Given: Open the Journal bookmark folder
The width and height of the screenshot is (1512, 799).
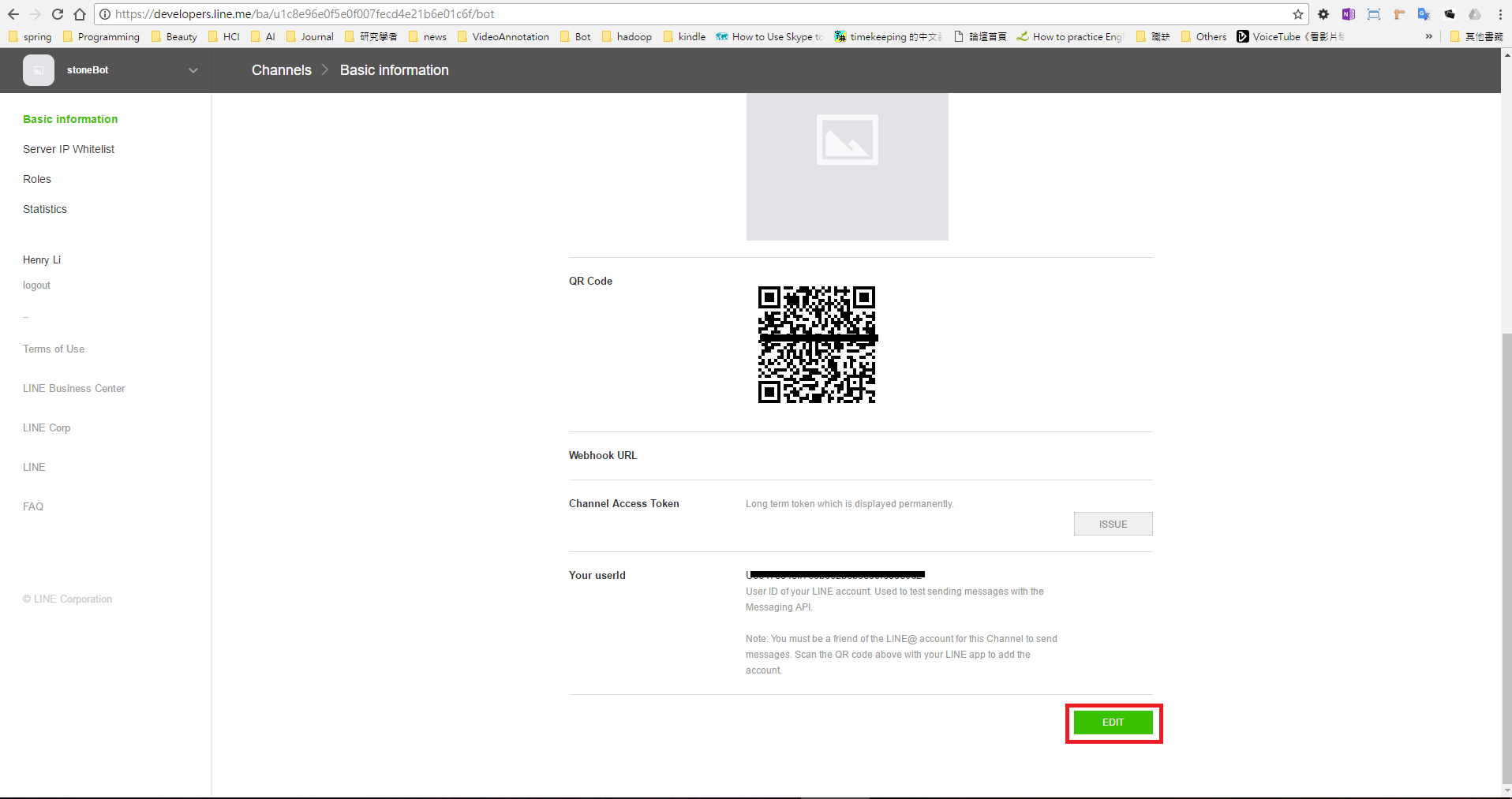Looking at the screenshot, I should point(309,36).
